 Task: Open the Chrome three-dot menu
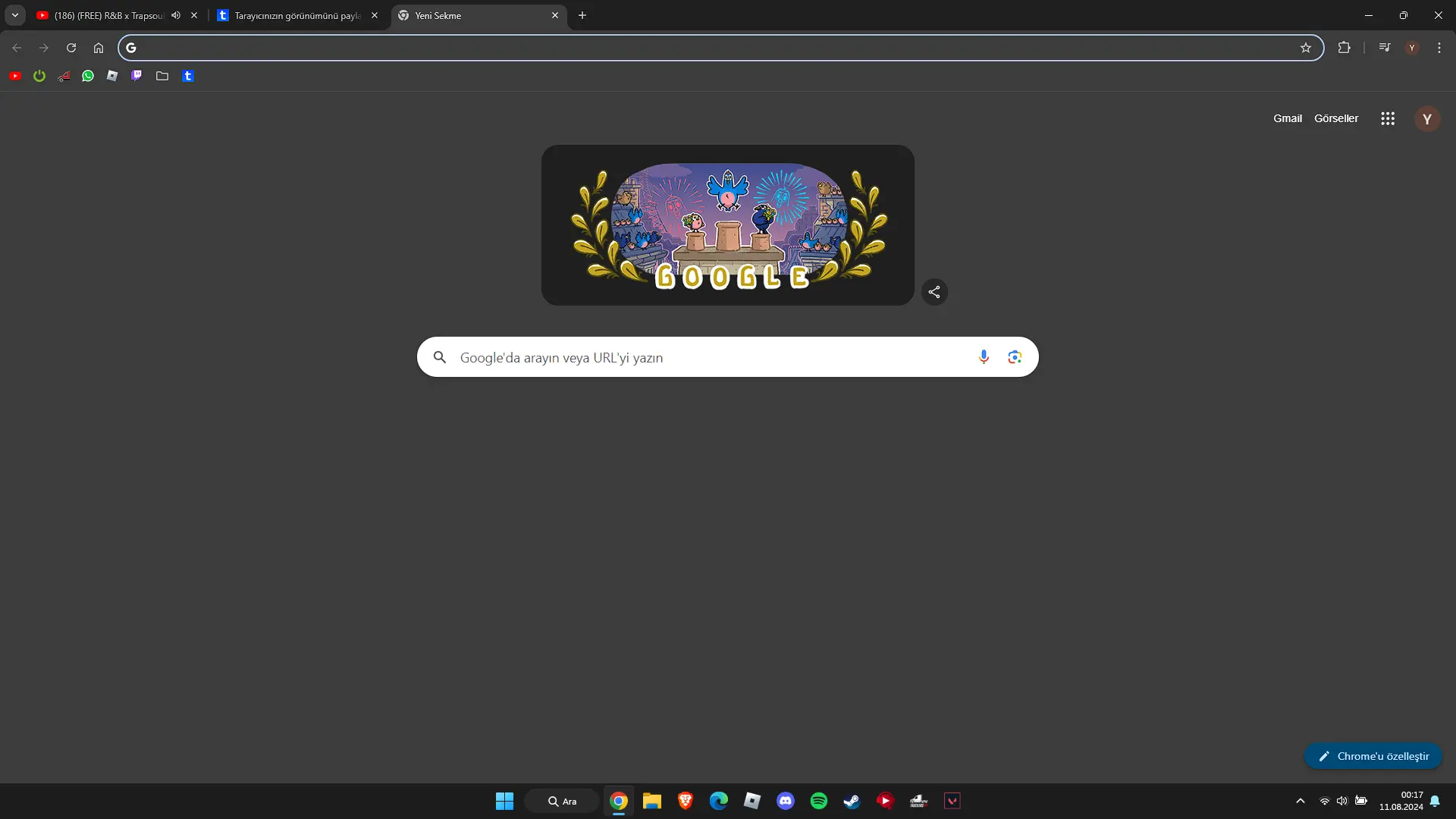[x=1439, y=48]
